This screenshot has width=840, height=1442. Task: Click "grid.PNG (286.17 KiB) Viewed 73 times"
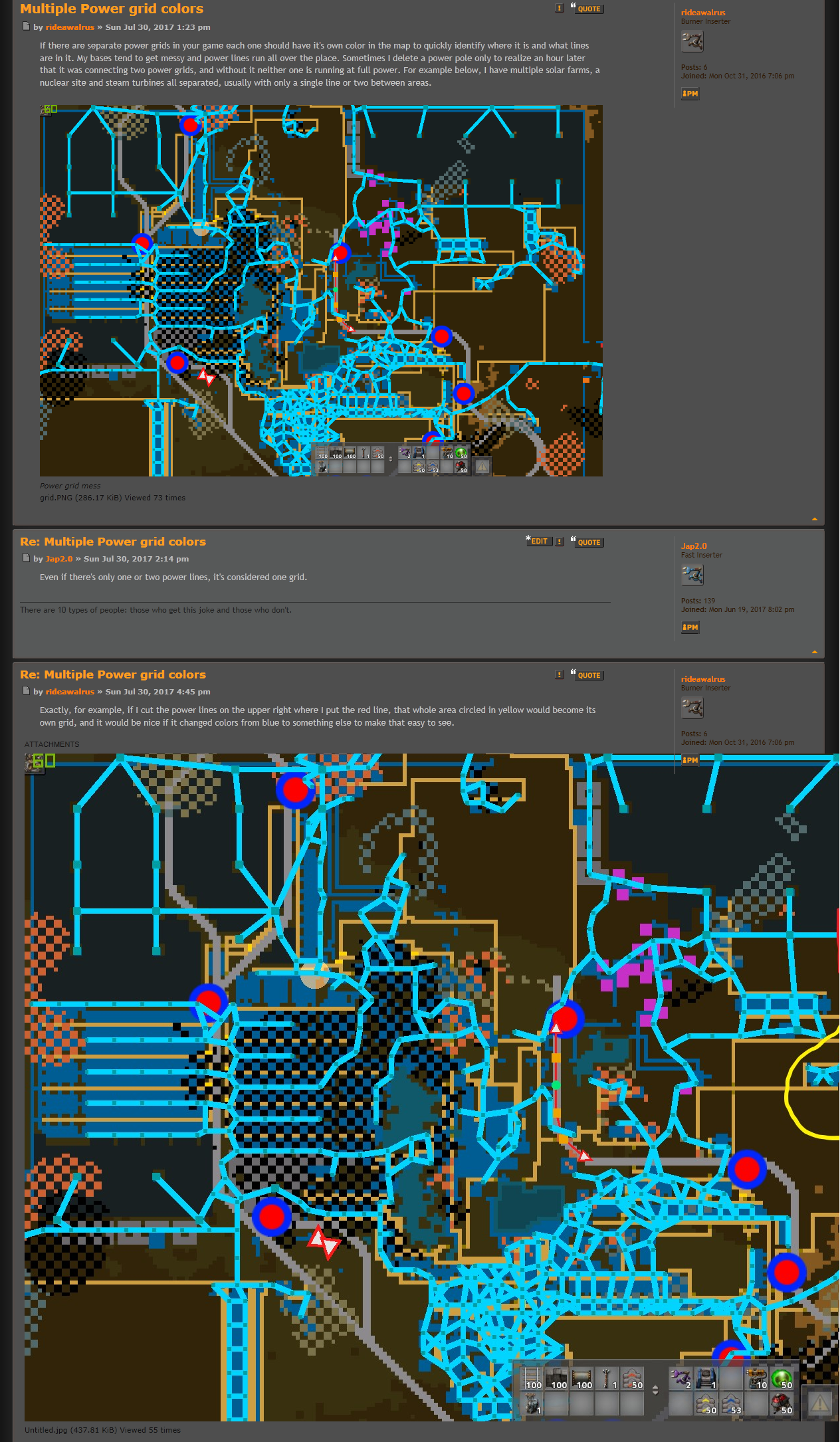[112, 498]
